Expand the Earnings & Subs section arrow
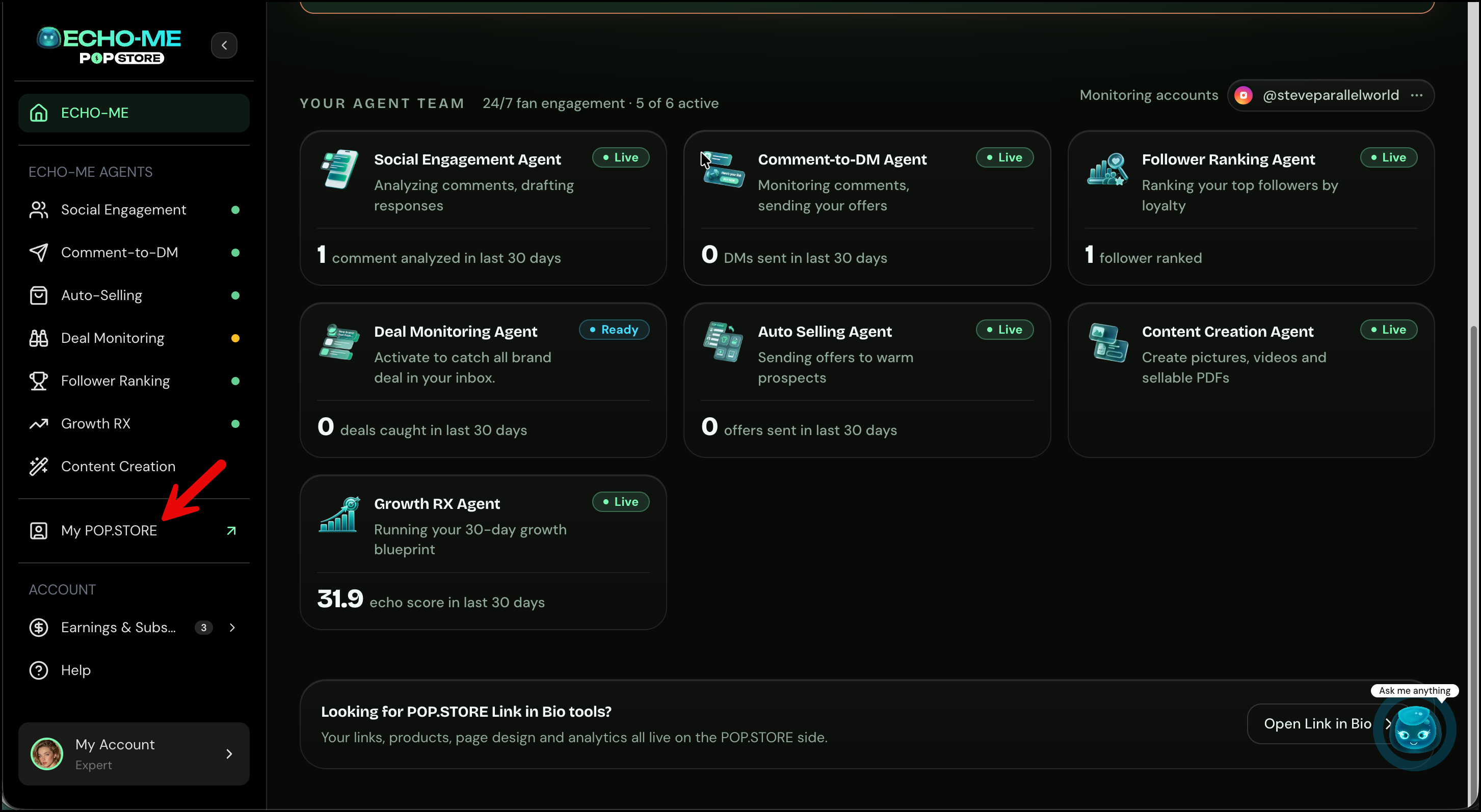Viewport: 1481px width, 812px height. (x=232, y=628)
